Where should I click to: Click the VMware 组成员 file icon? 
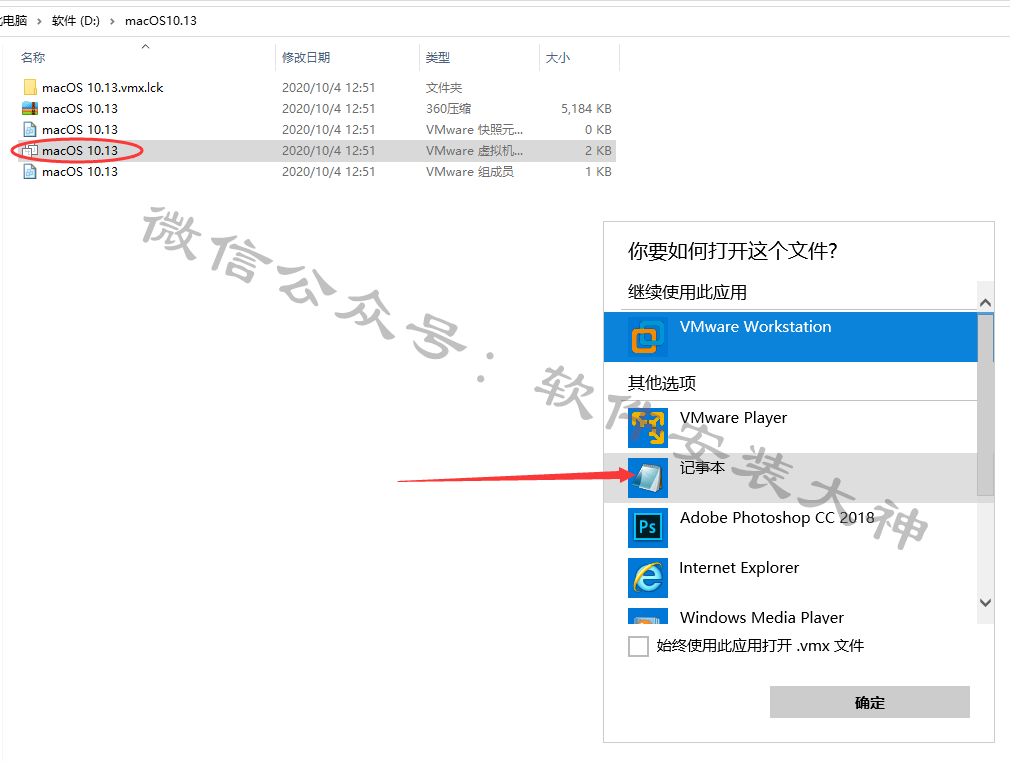click(x=30, y=171)
